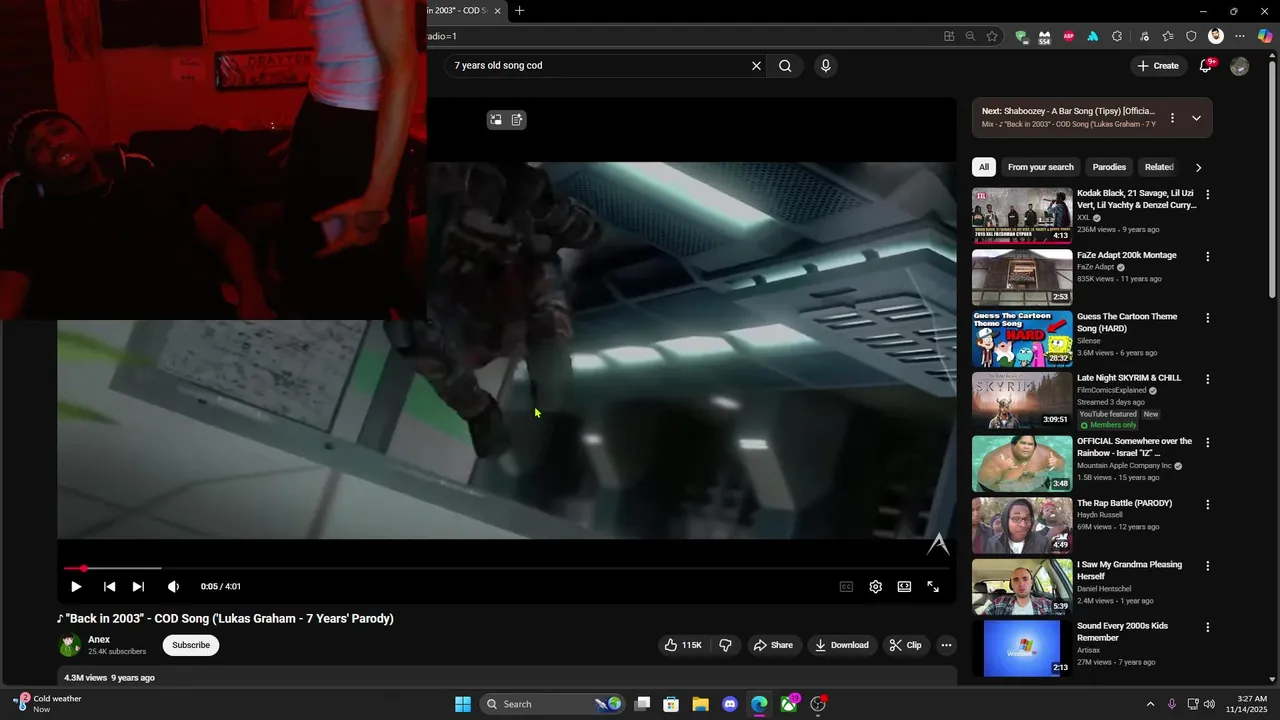Show hidden system tray icons

1150,704
